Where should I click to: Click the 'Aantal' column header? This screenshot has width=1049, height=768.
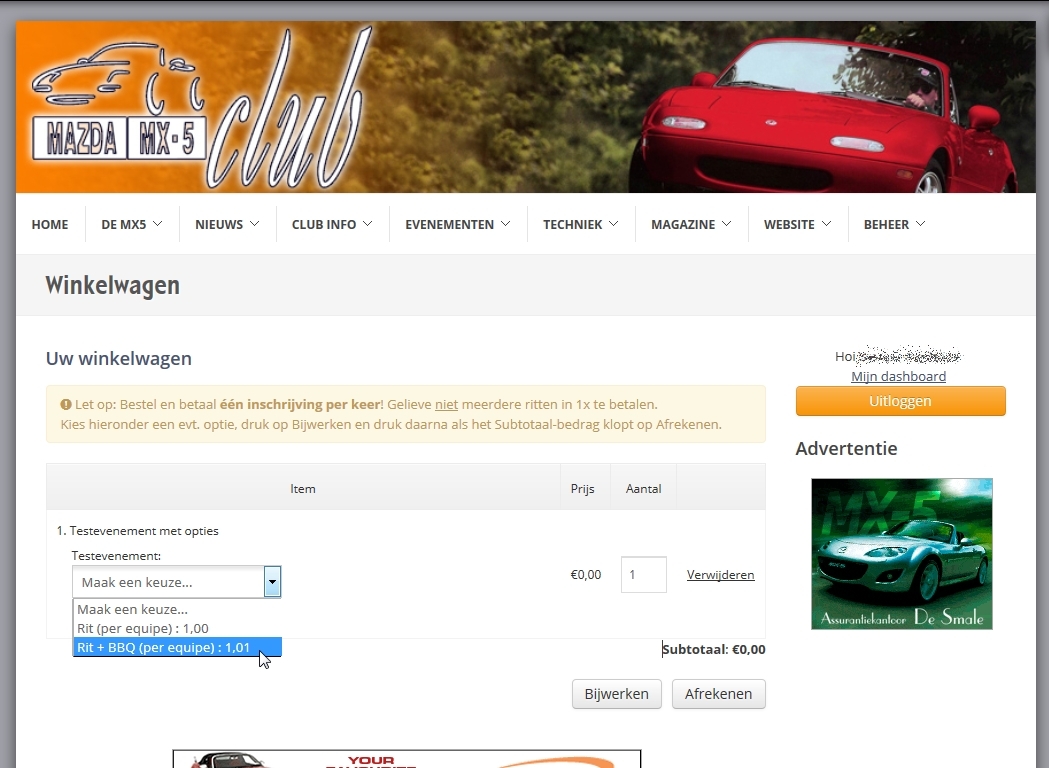click(x=644, y=488)
